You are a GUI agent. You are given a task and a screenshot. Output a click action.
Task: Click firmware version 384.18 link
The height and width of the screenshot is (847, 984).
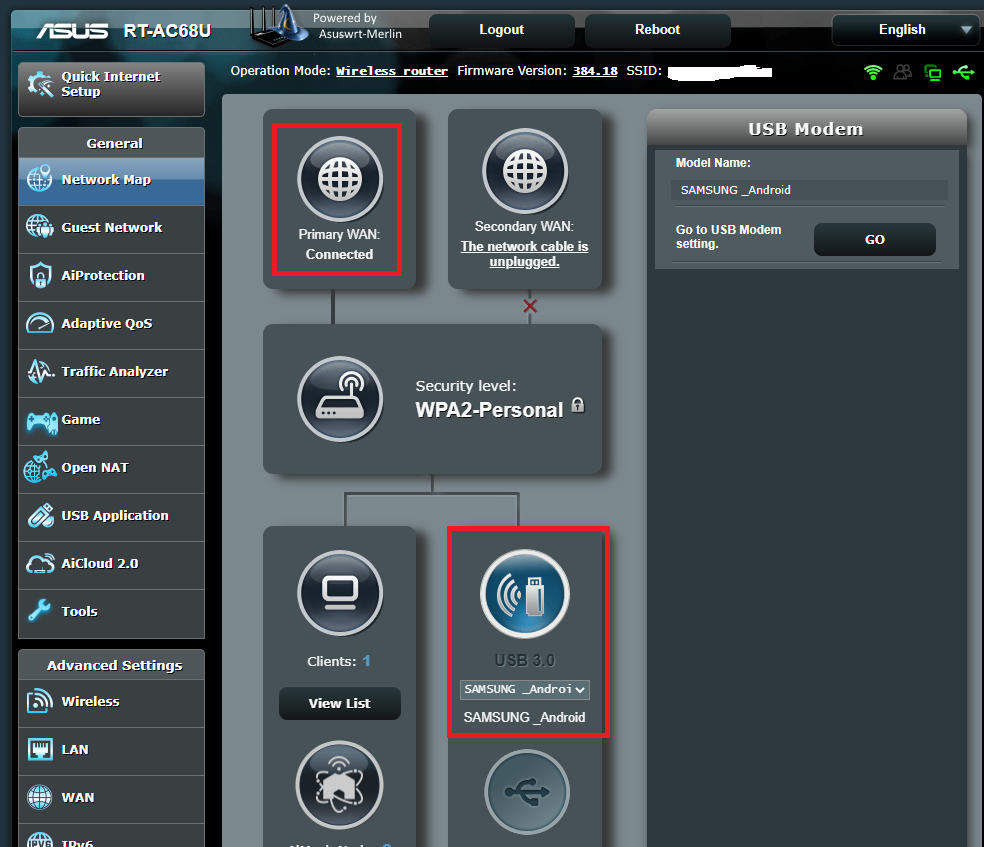click(x=595, y=71)
